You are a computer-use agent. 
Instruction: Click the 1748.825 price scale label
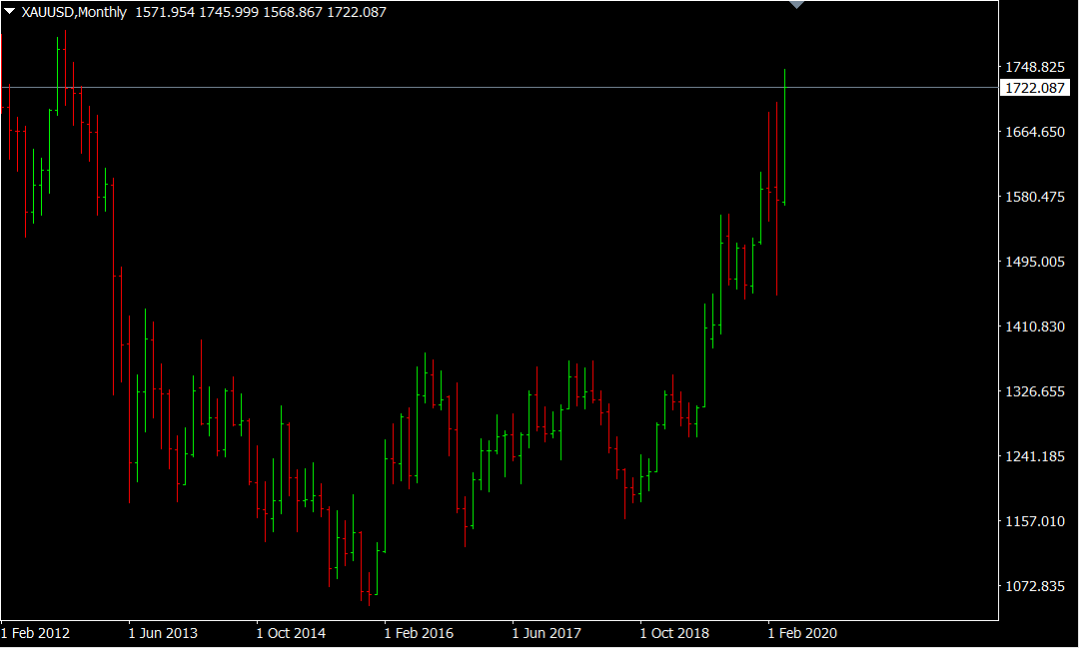1035,68
